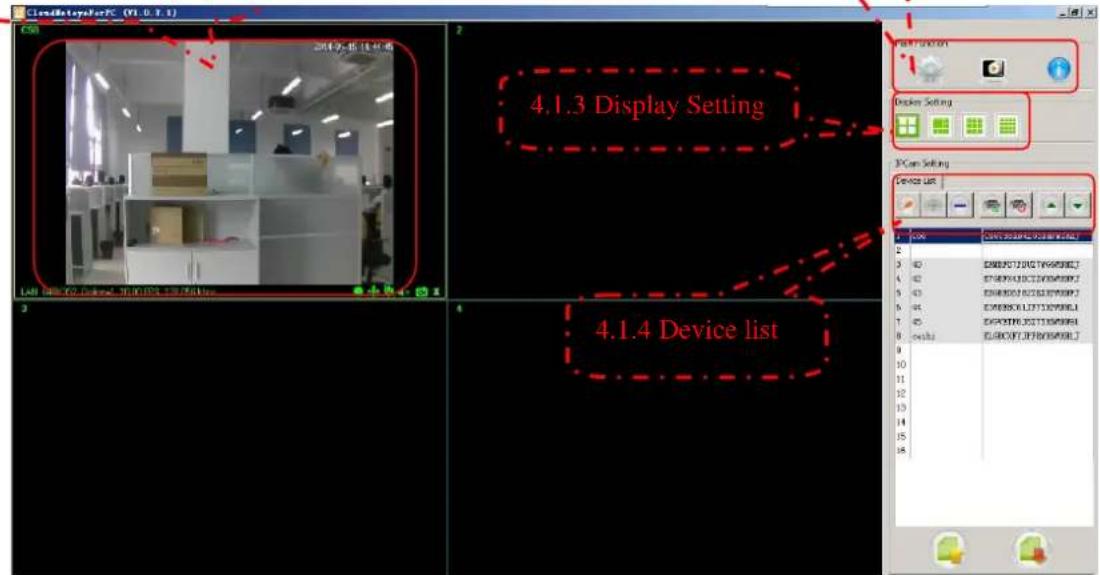
Task: Click the export device list icon
Action: (1033, 550)
